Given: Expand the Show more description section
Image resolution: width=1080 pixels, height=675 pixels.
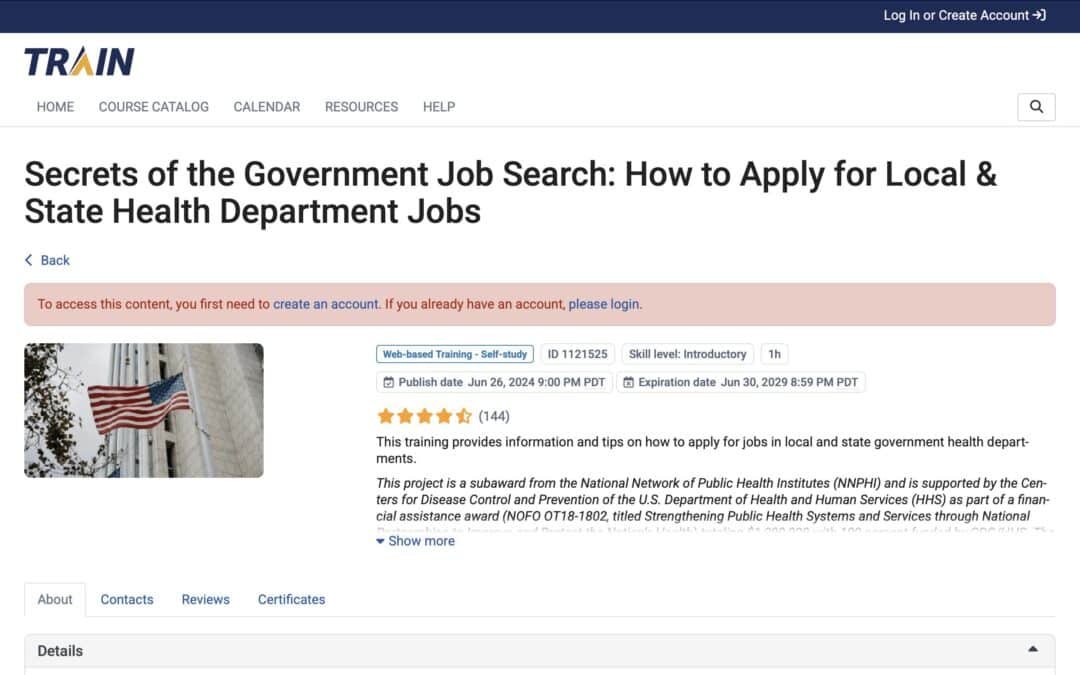Looking at the screenshot, I should (x=415, y=540).
